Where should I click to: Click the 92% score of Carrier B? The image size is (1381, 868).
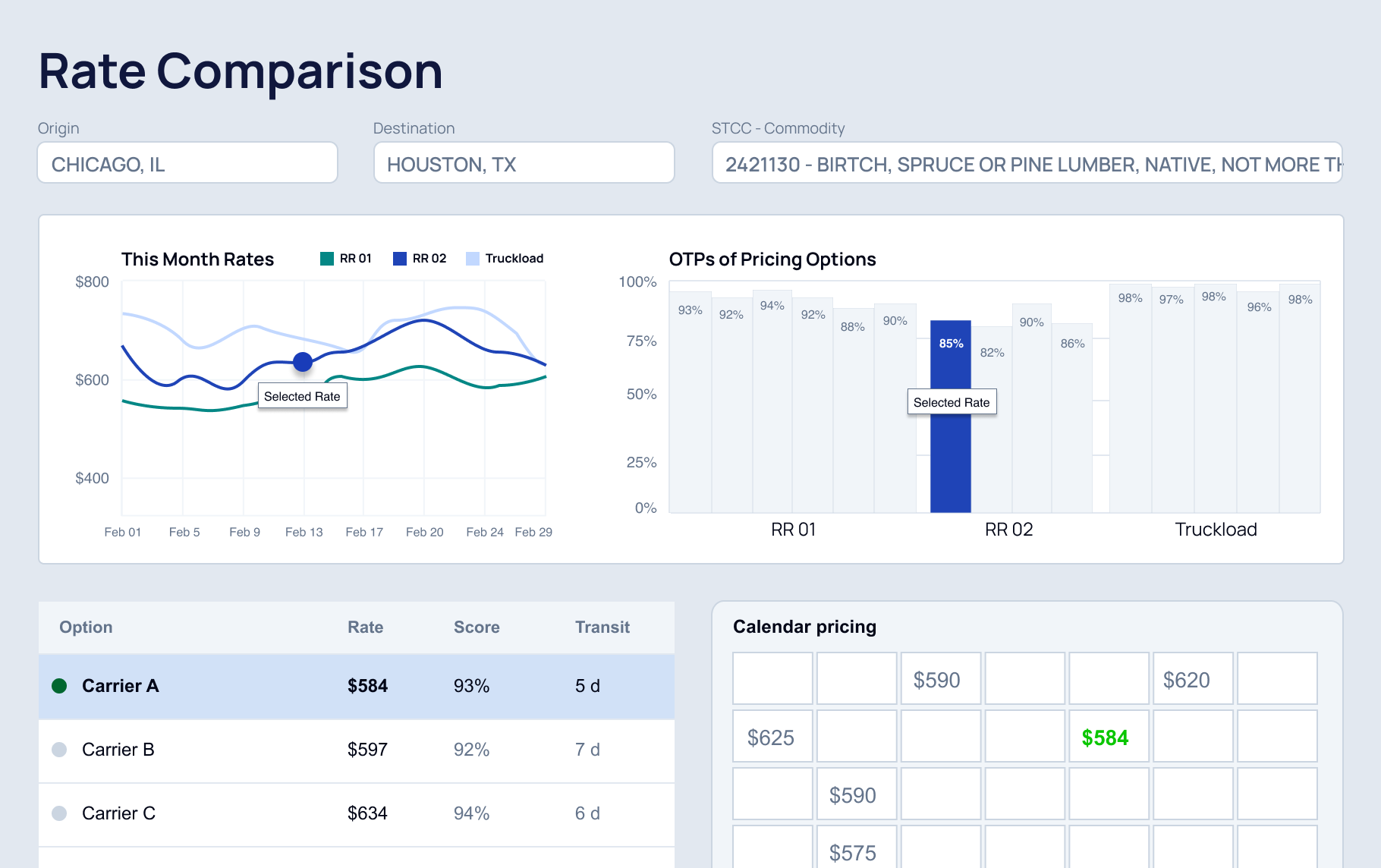tap(471, 750)
